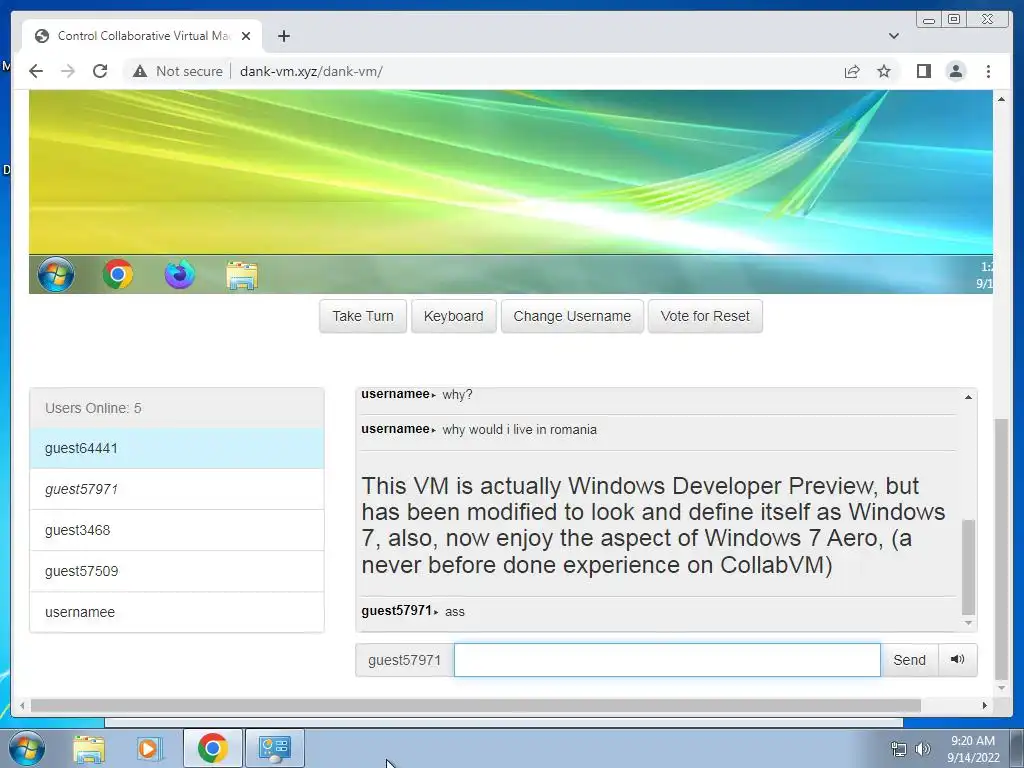The height and width of the screenshot is (768, 1024).
Task: Send the chat message
Action: (x=909, y=660)
